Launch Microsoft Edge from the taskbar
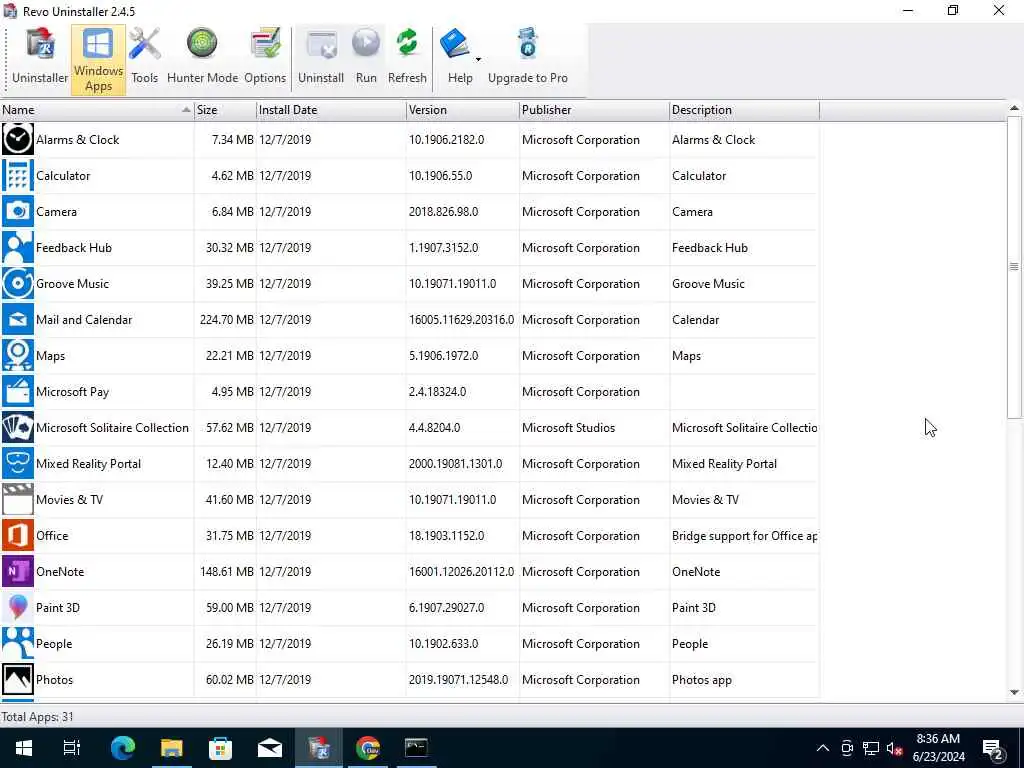Screen dimensions: 1024x768 click(122, 748)
